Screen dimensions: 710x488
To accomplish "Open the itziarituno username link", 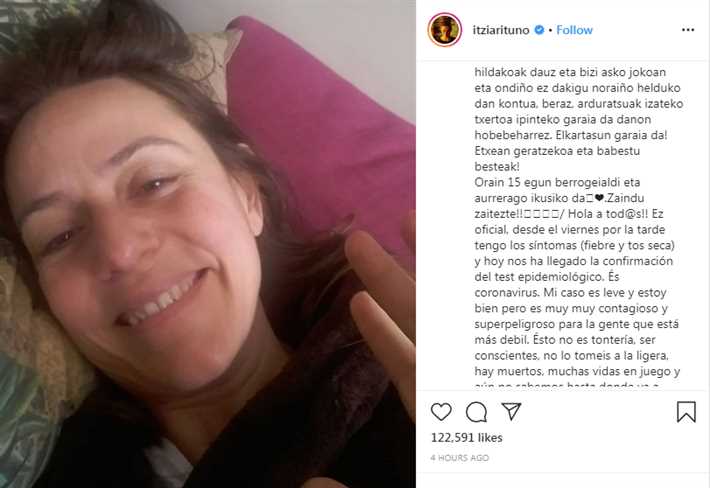I will click(x=501, y=30).
